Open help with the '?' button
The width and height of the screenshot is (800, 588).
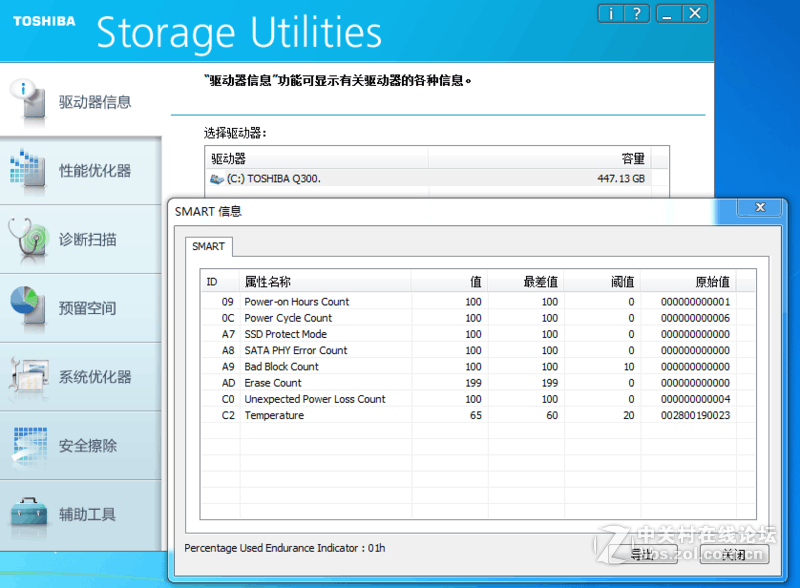click(x=635, y=13)
